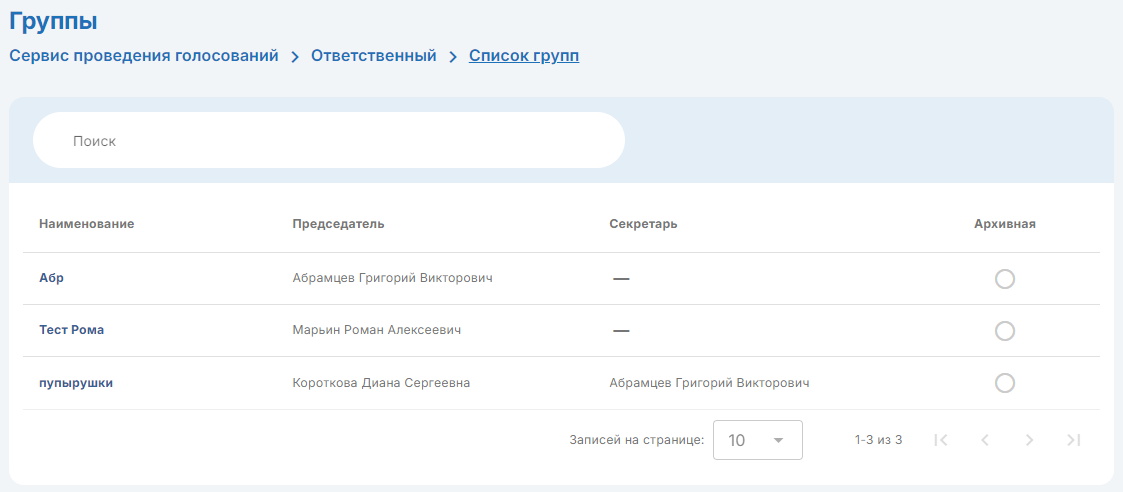
Task: Toggle archive radio for пупырушки group
Action: click(1005, 383)
